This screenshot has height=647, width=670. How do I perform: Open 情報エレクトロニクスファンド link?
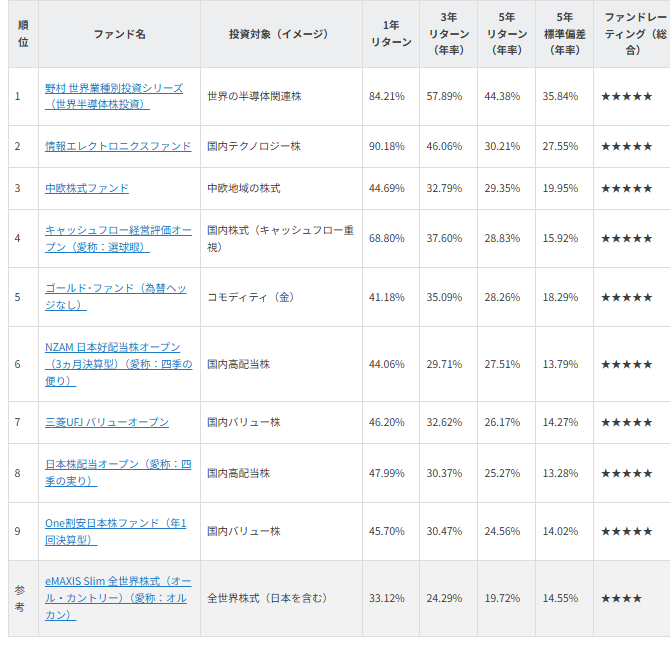pos(118,146)
